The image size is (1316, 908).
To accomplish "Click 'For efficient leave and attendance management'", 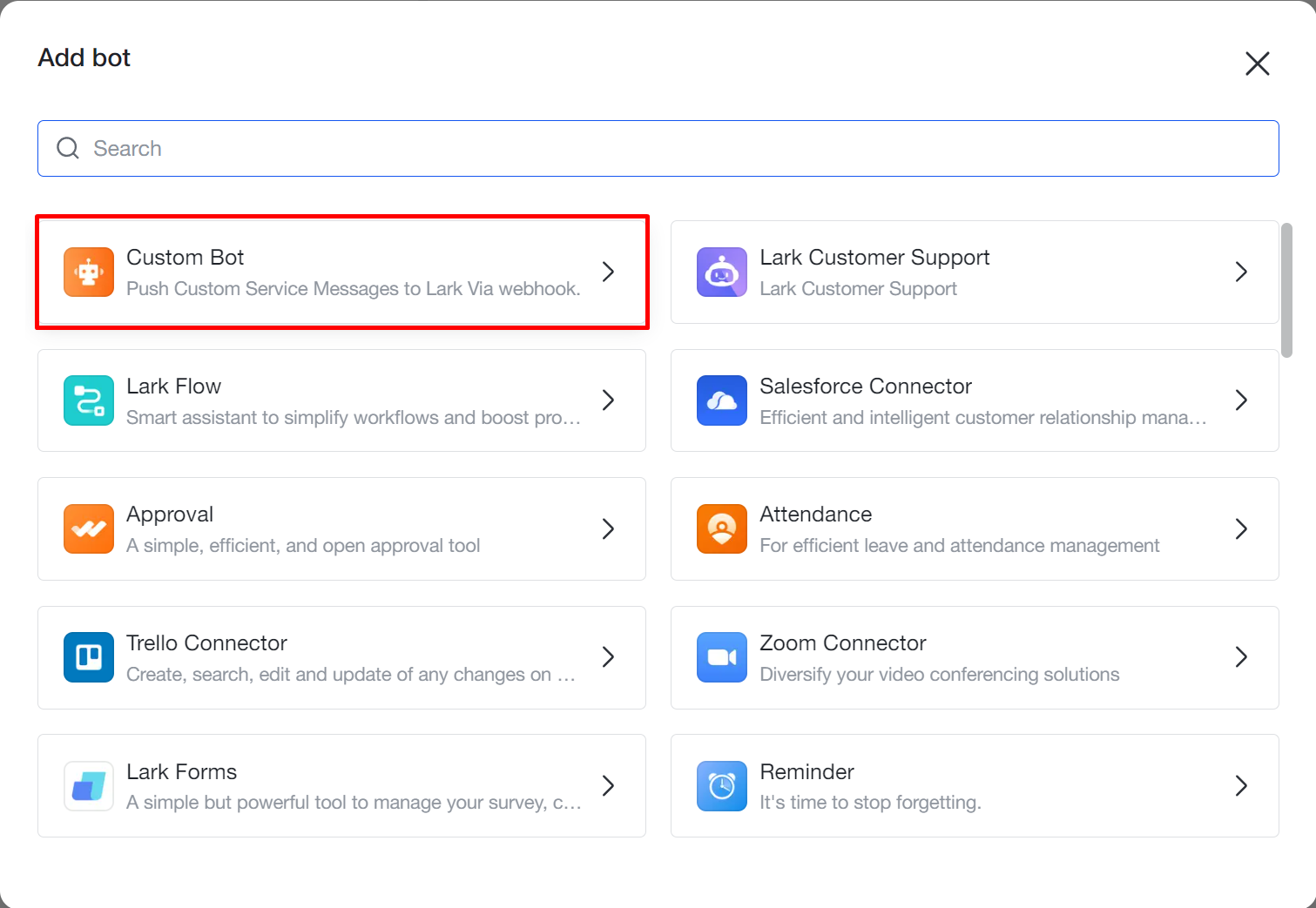I will [x=960, y=546].
